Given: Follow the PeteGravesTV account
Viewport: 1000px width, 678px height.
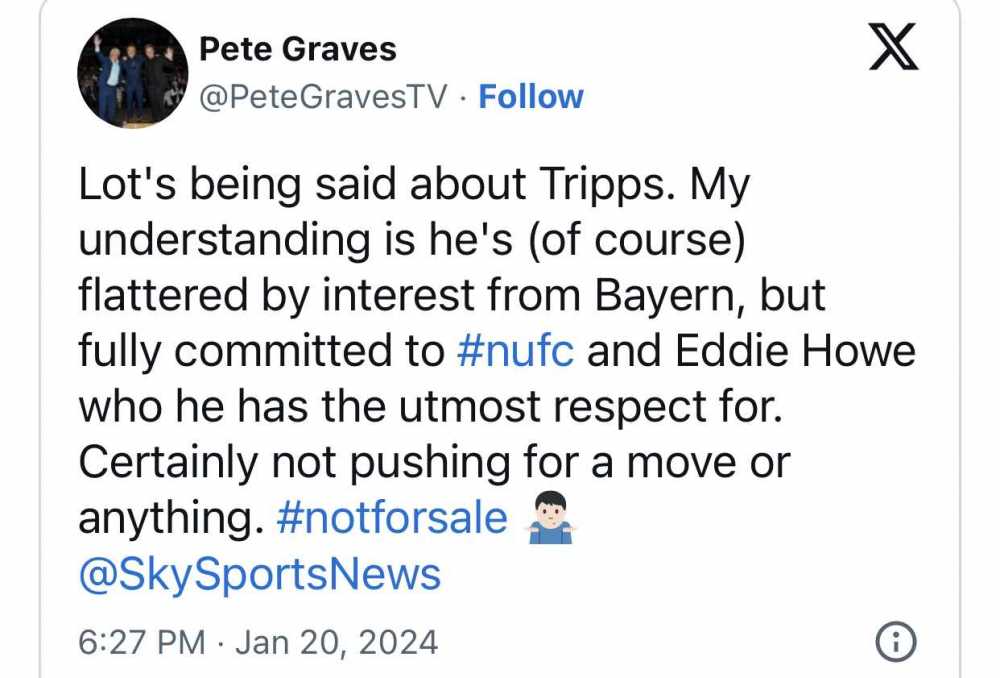Looking at the screenshot, I should [531, 97].
